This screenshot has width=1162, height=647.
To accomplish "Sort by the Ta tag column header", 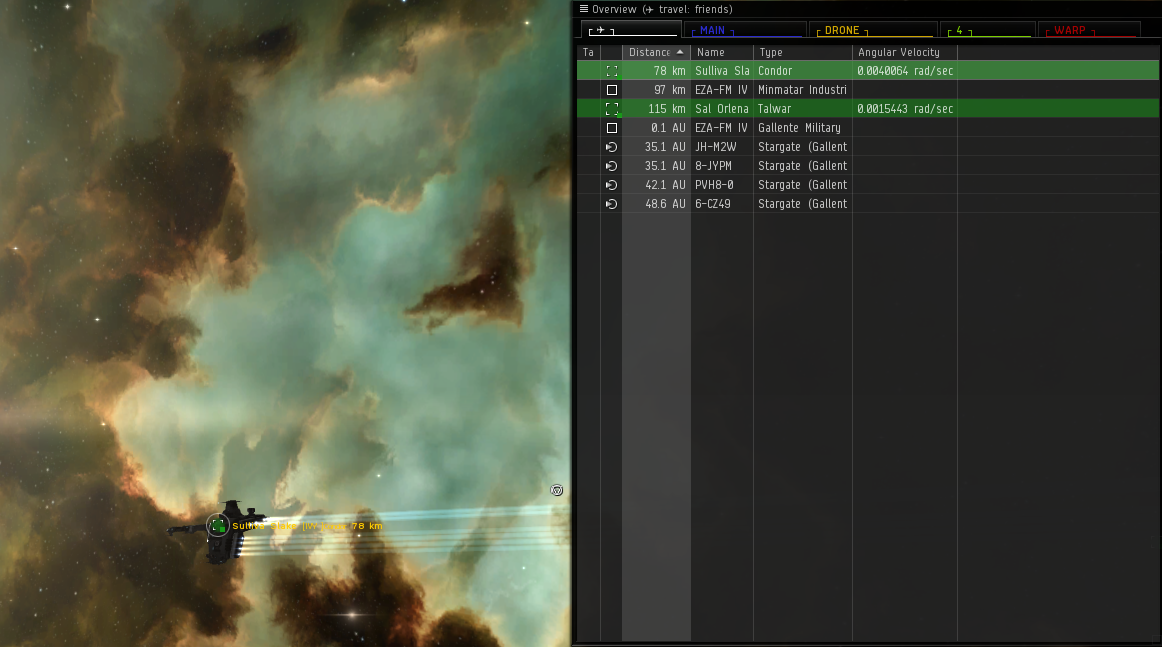I will (x=588, y=53).
